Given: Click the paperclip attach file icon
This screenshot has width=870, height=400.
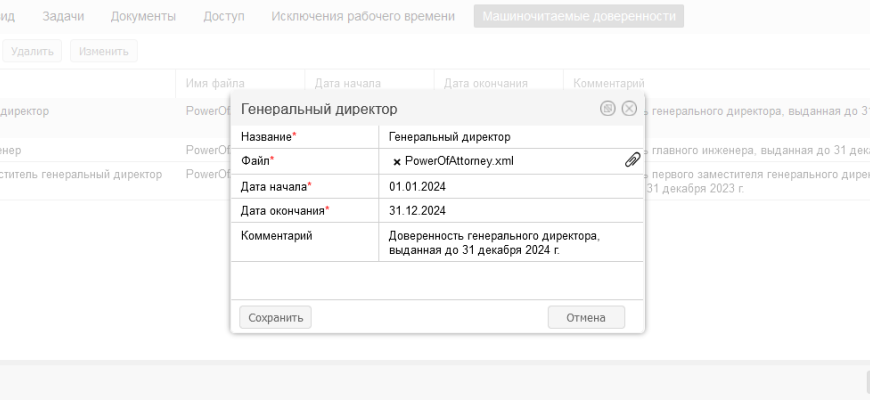Looking at the screenshot, I should (632, 160).
